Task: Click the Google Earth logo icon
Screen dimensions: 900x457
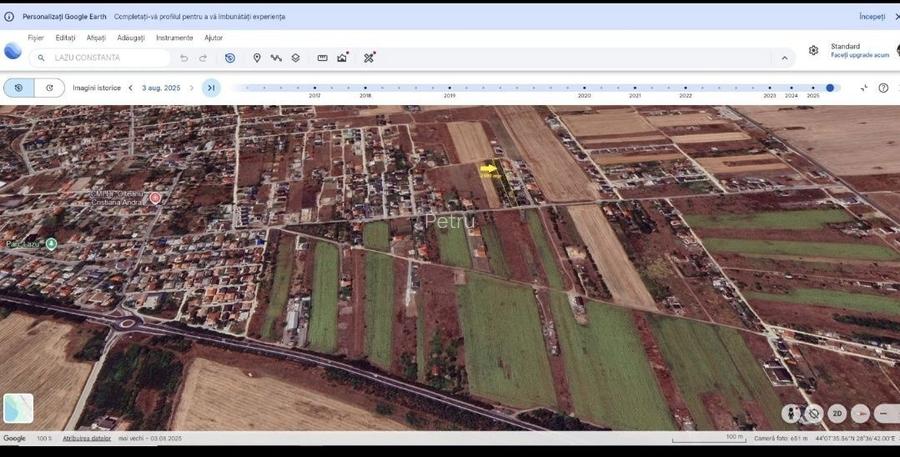Action: point(13,52)
